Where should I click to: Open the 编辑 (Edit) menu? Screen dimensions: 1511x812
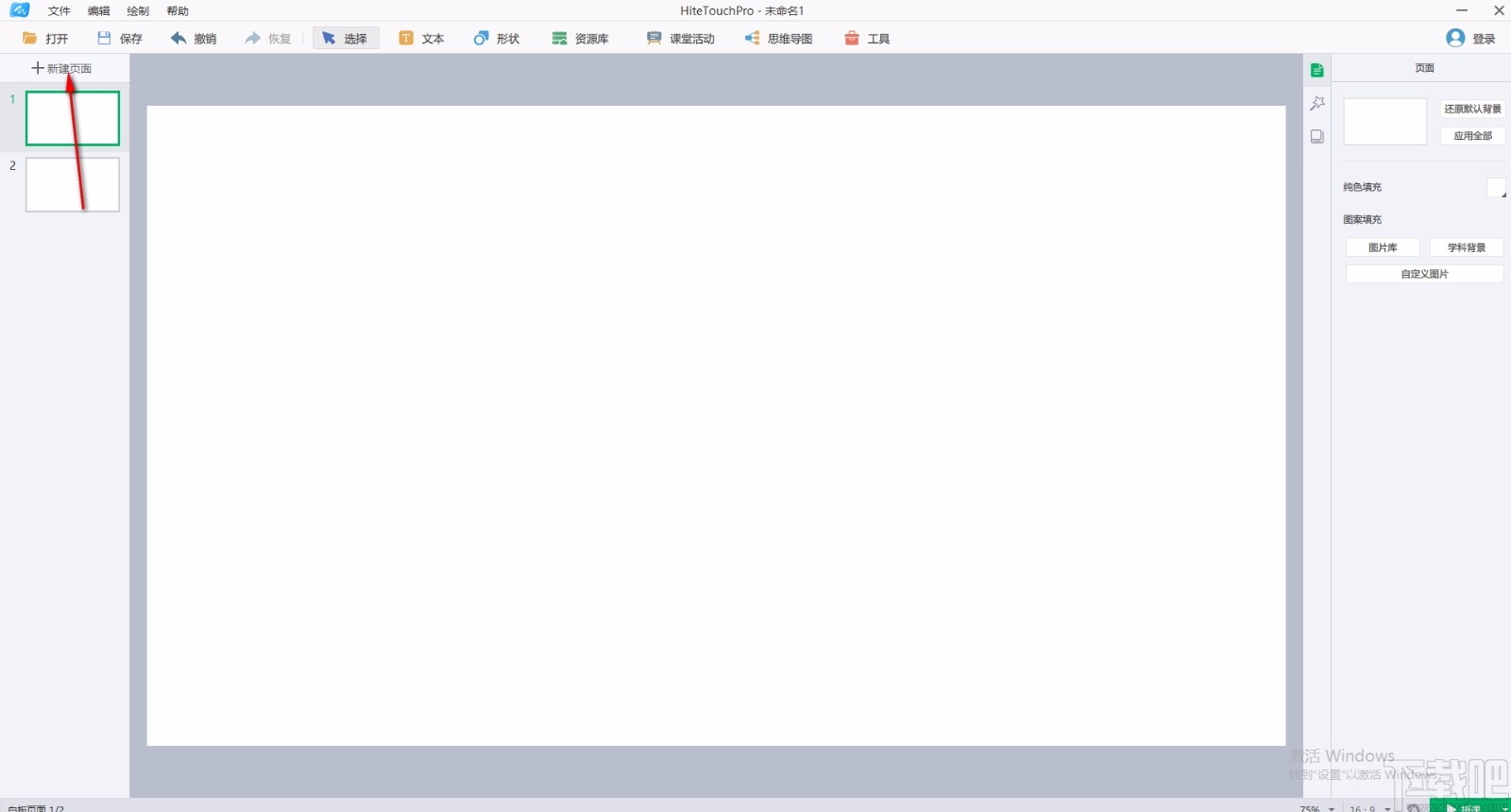(99, 11)
